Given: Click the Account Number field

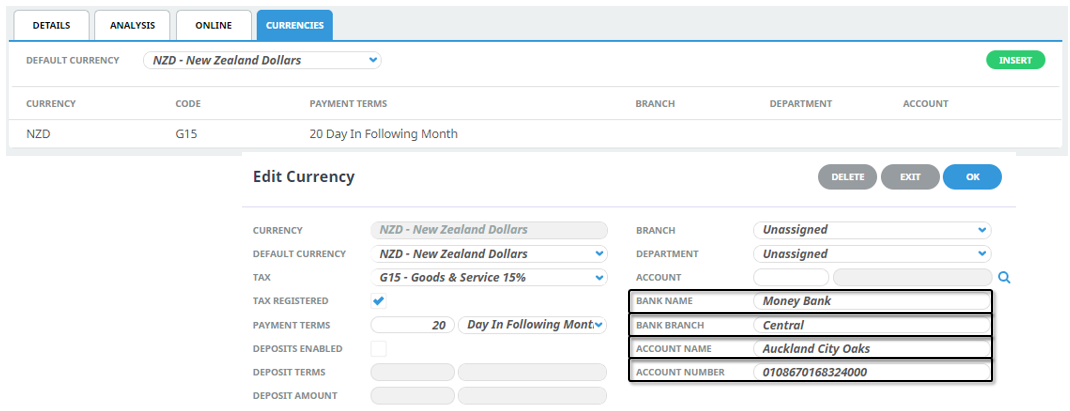Looking at the screenshot, I should tap(870, 372).
